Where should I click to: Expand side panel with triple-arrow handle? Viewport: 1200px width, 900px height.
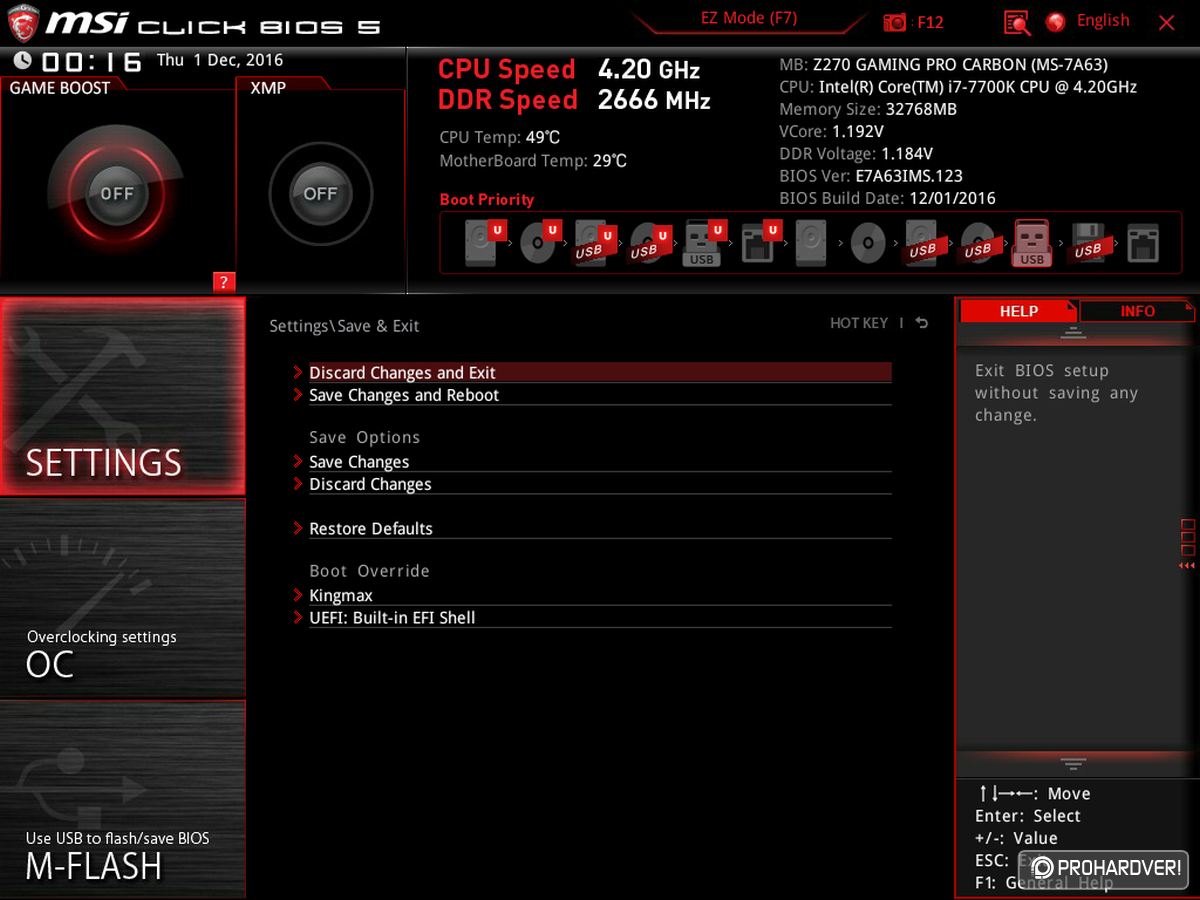(x=1187, y=566)
